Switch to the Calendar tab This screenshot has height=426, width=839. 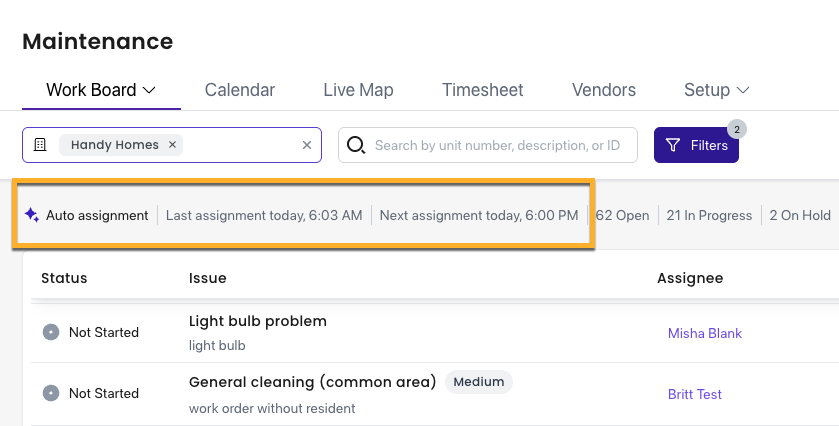[240, 90]
